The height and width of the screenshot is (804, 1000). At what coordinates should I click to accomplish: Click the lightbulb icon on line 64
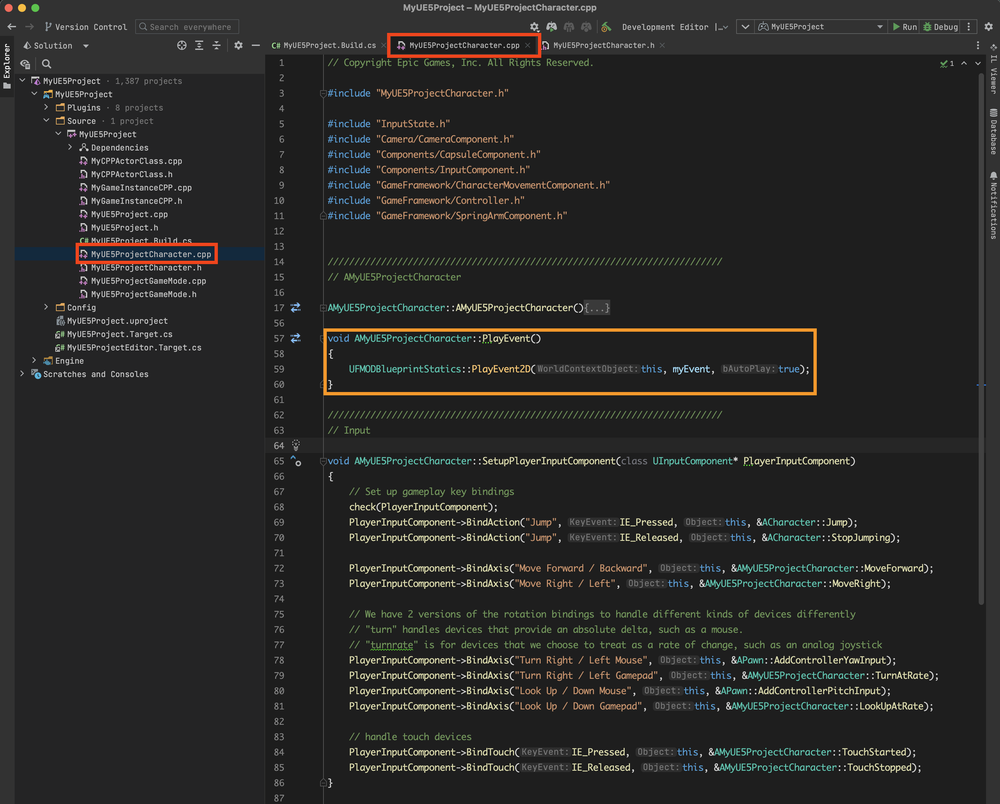coord(296,445)
